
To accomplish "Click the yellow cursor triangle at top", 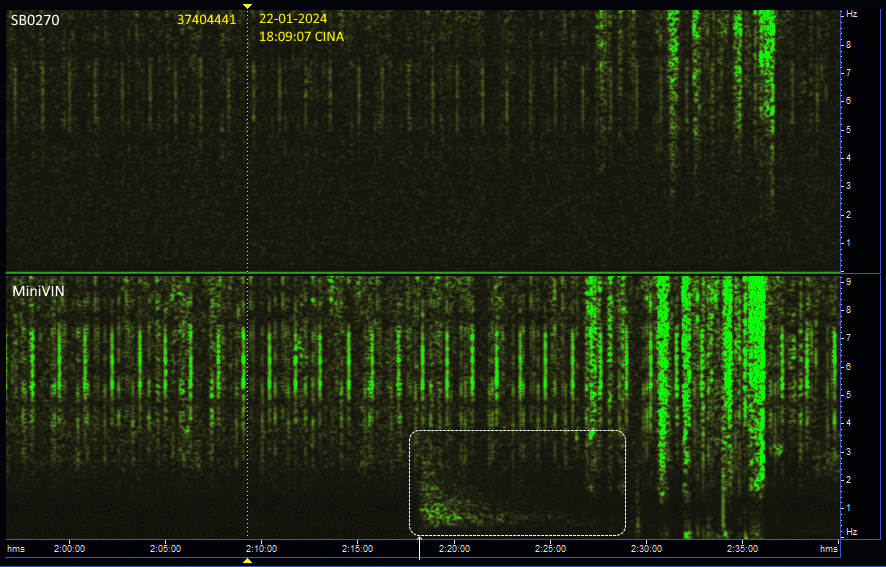I will point(248,6).
